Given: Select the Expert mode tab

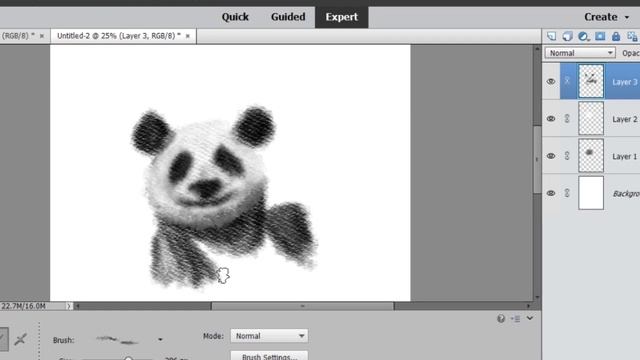Looking at the screenshot, I should pyautogui.click(x=342, y=17).
